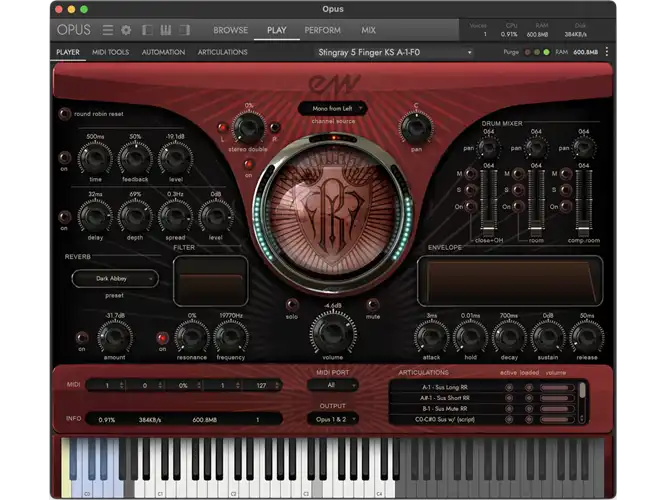This screenshot has height=500, width=667.
Task: Toggle the stereo double on switch
Action: (x=249, y=164)
